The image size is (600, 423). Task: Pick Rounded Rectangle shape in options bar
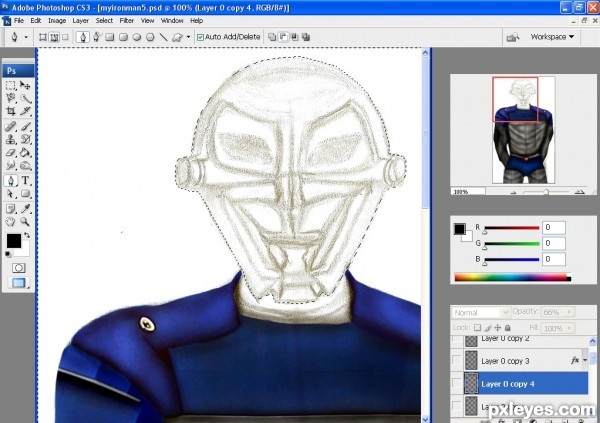(123, 37)
